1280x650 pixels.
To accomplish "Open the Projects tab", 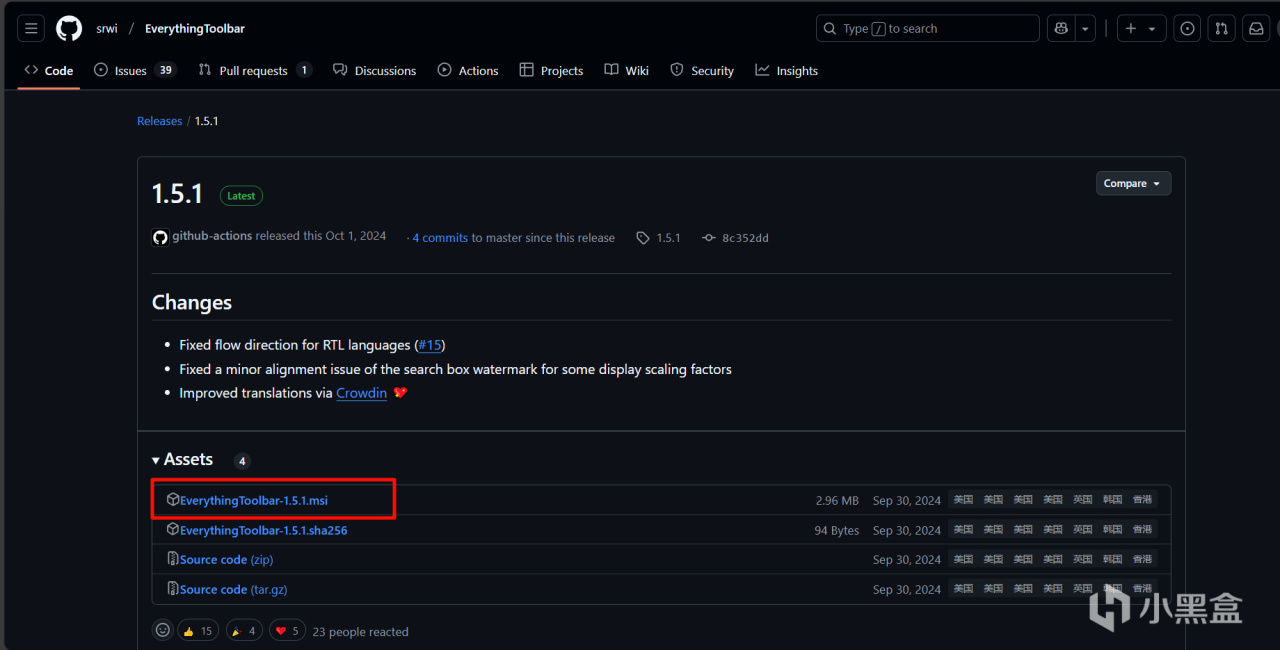I will pyautogui.click(x=552, y=70).
